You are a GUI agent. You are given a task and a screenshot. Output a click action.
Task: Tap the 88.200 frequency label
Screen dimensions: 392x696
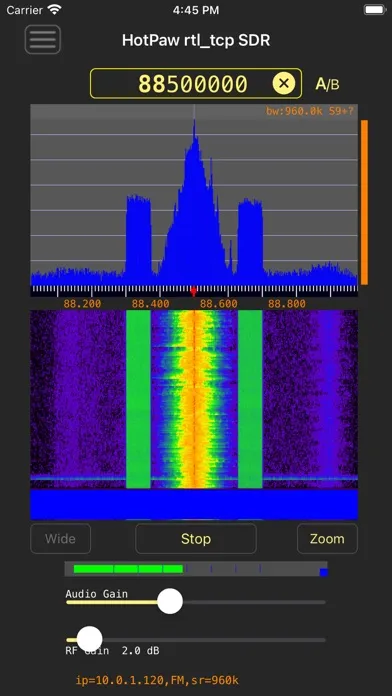[x=82, y=304]
